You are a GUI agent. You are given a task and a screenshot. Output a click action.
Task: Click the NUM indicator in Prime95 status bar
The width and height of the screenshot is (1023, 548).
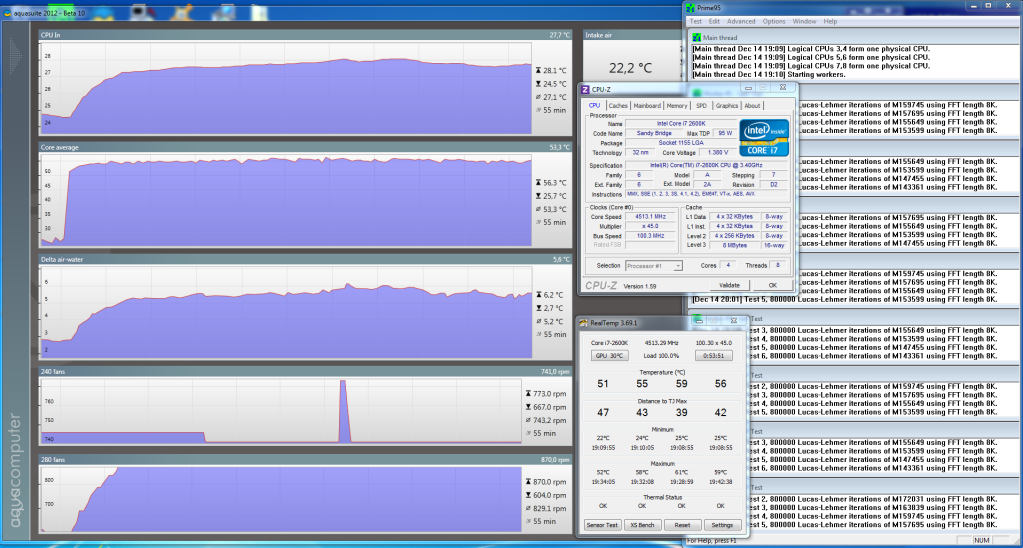(982, 540)
